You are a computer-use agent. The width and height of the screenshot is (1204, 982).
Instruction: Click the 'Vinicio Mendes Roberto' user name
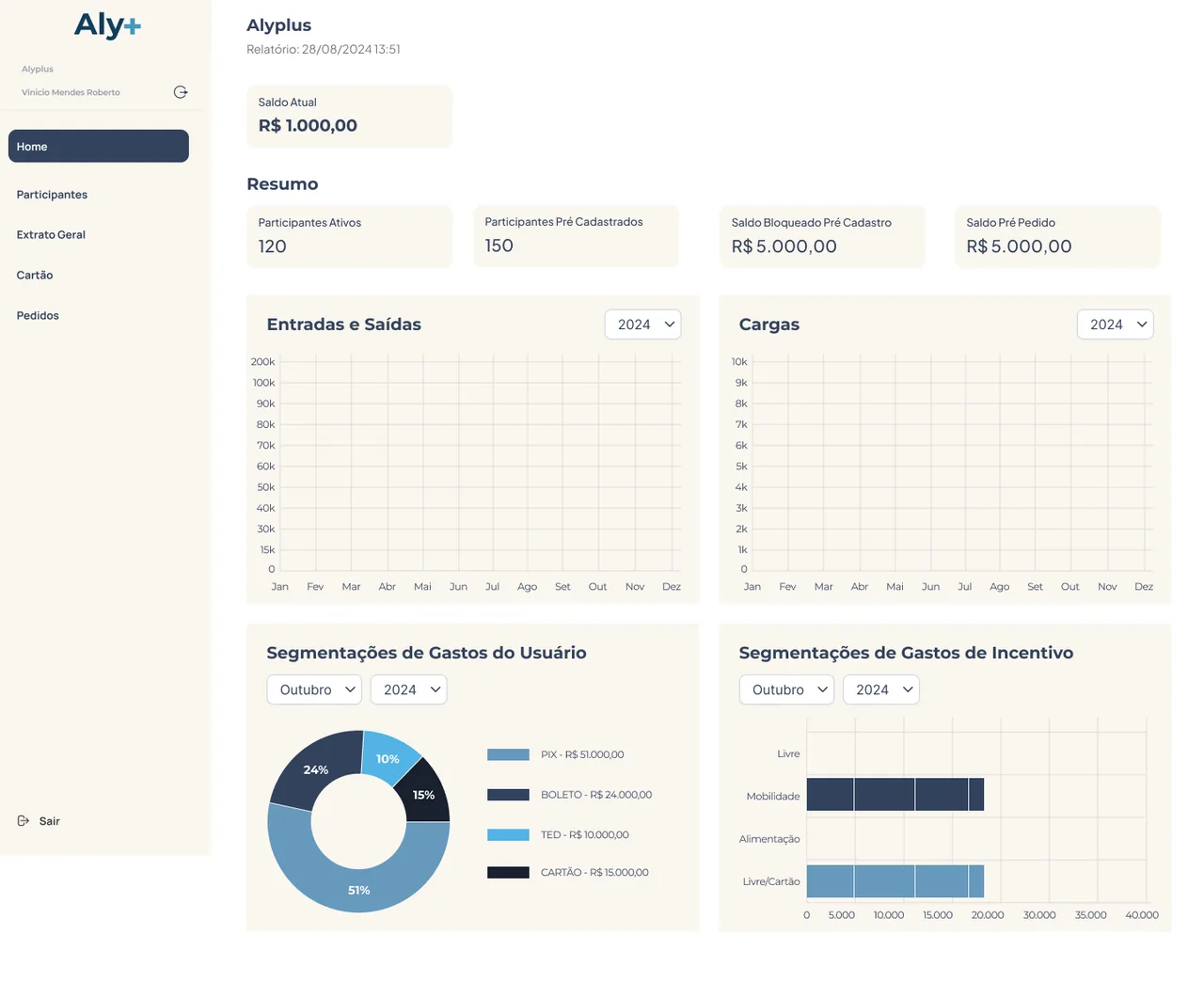coord(71,92)
